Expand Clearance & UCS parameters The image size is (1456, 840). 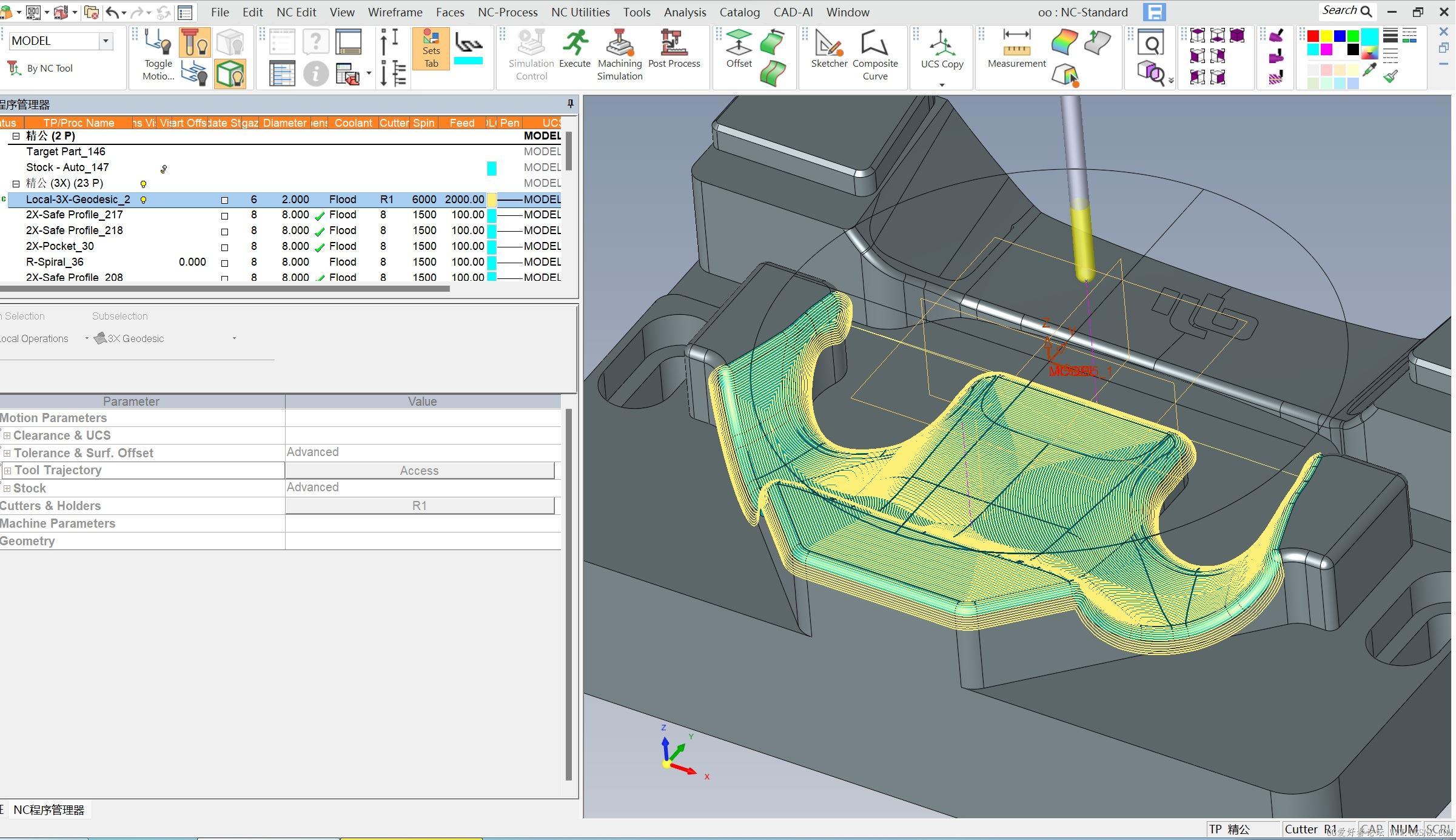(x=7, y=435)
